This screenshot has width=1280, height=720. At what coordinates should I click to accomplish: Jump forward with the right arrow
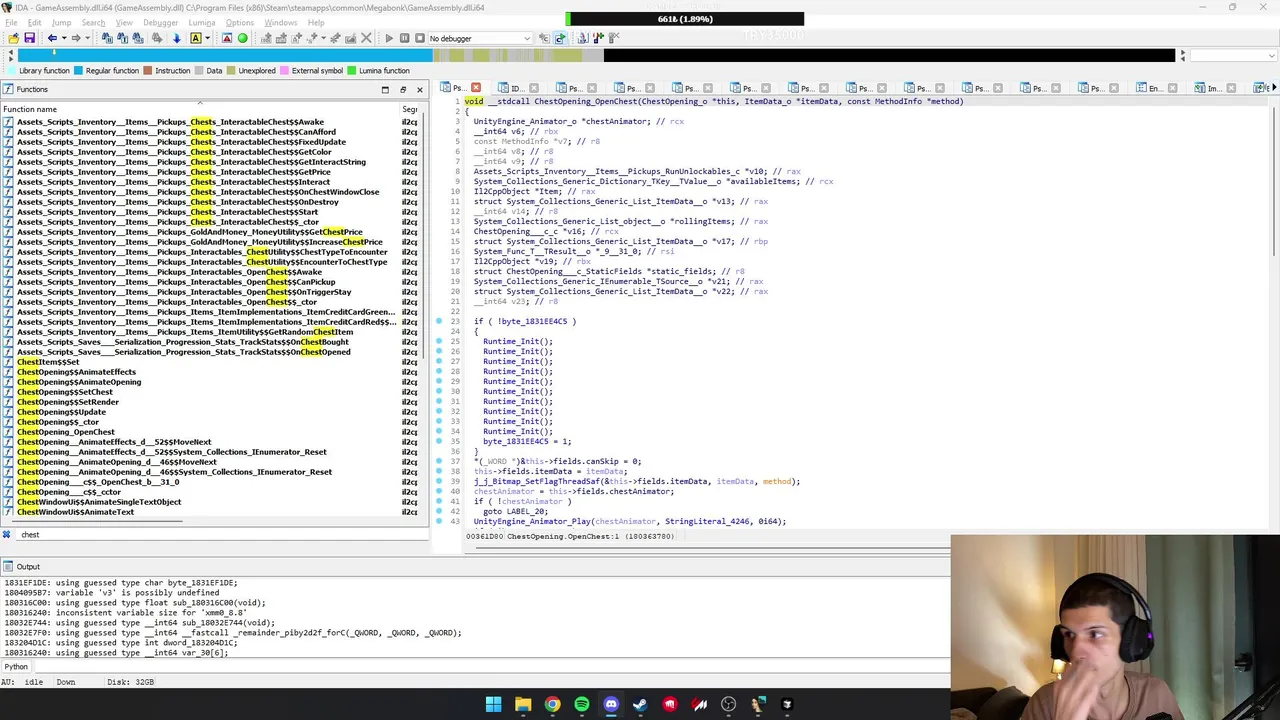(75, 38)
